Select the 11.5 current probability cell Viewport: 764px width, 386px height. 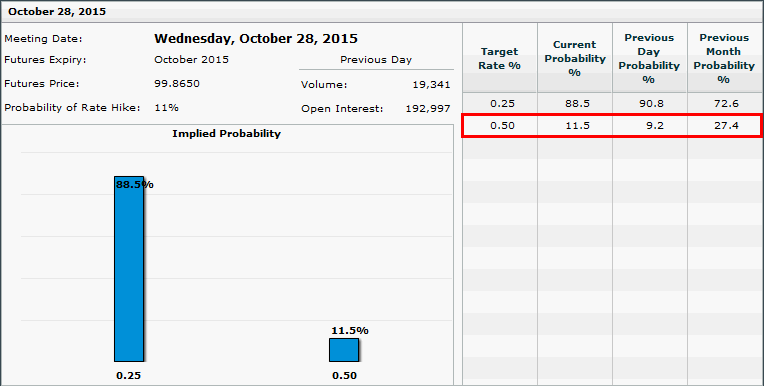pyautogui.click(x=575, y=126)
